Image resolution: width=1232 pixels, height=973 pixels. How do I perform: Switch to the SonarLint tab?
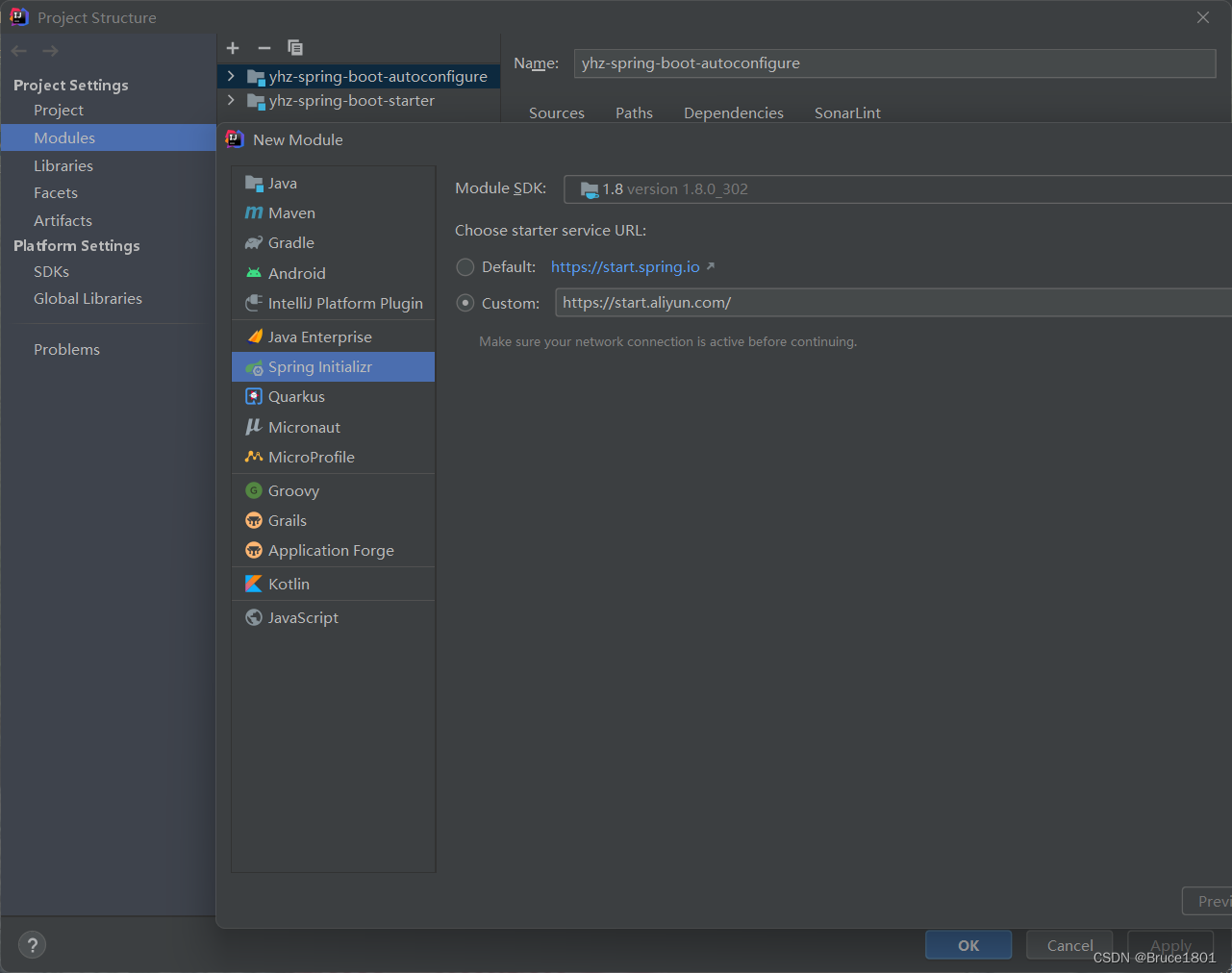click(x=847, y=113)
